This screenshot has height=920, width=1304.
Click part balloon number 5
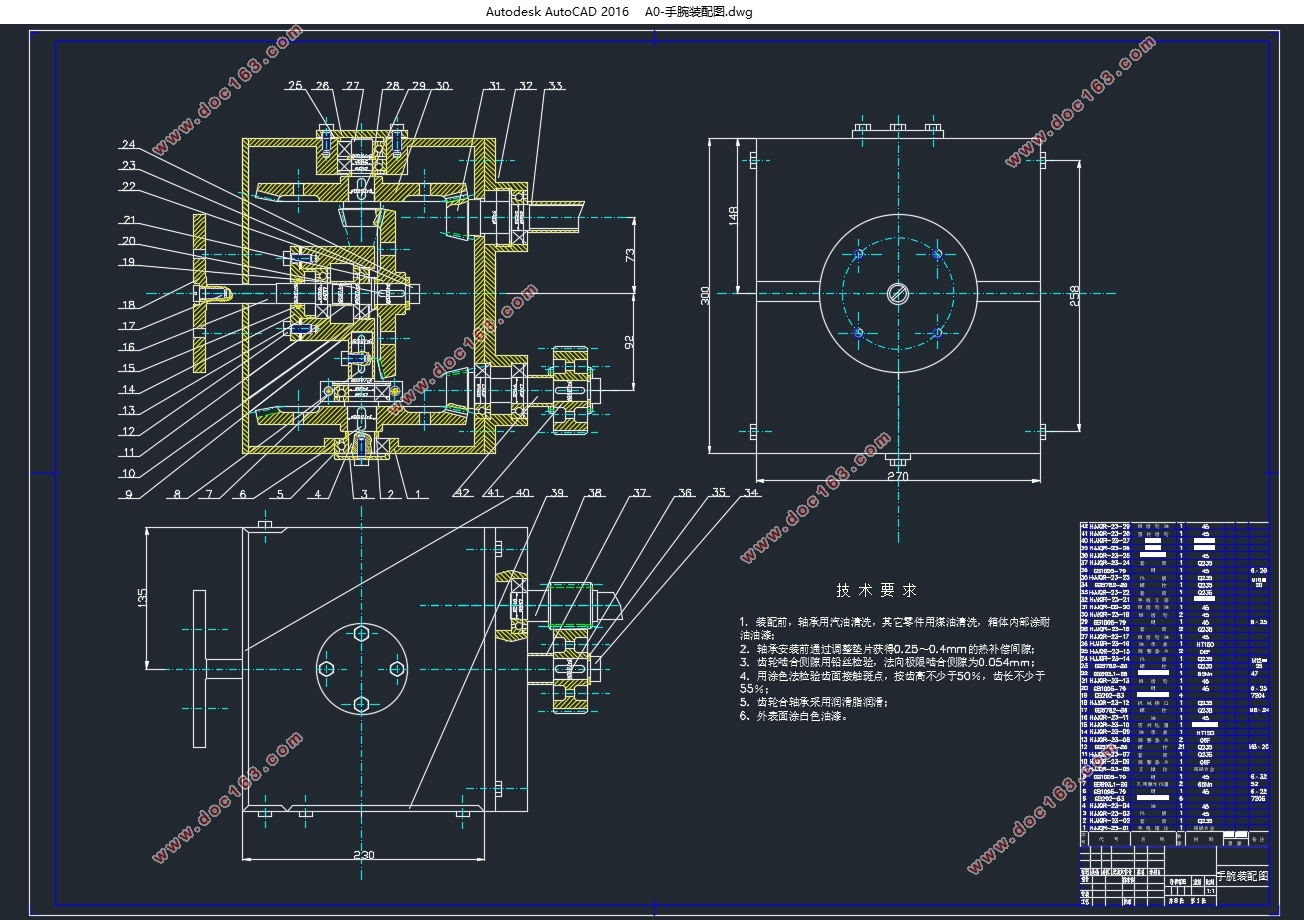279,493
